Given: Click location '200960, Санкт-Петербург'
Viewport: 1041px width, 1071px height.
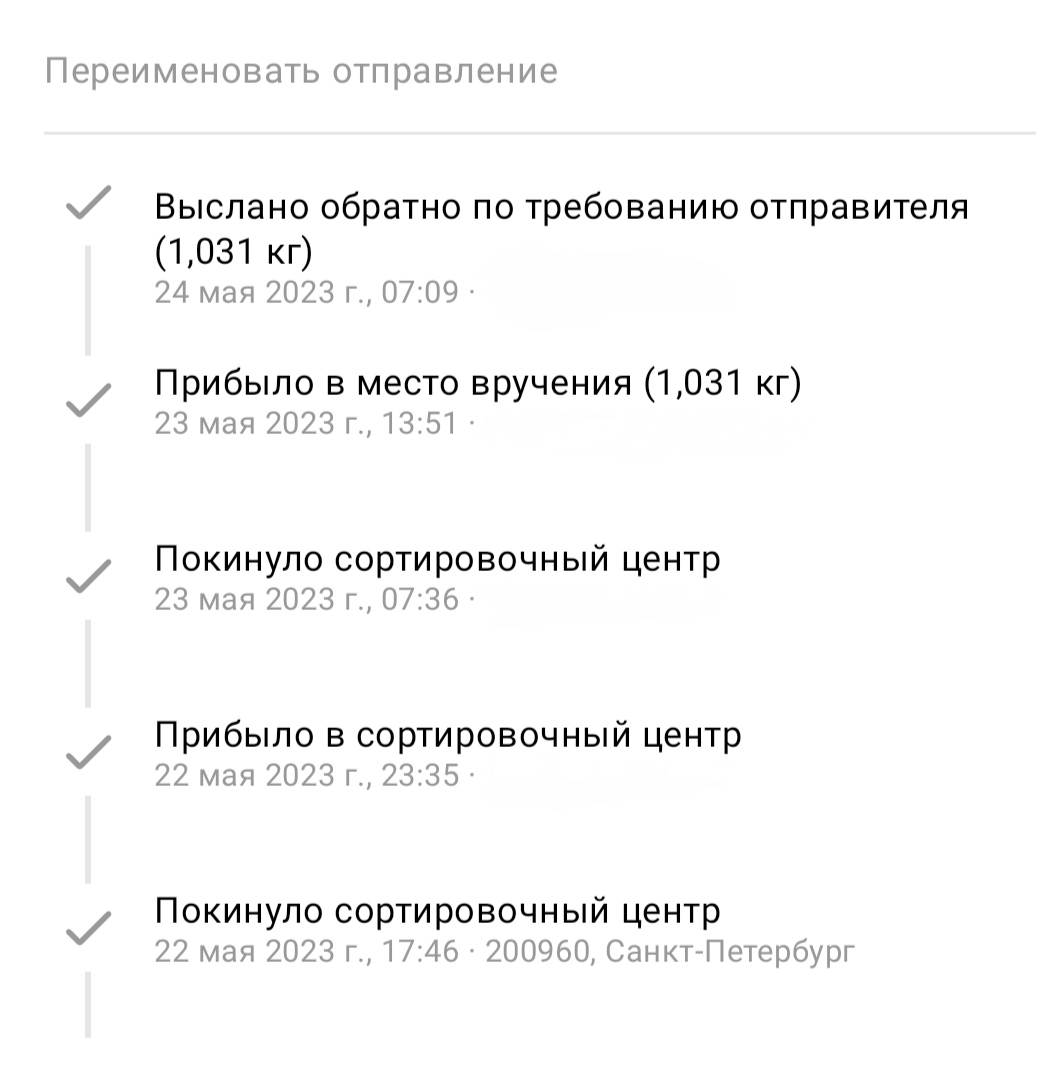Looking at the screenshot, I should pos(670,951).
